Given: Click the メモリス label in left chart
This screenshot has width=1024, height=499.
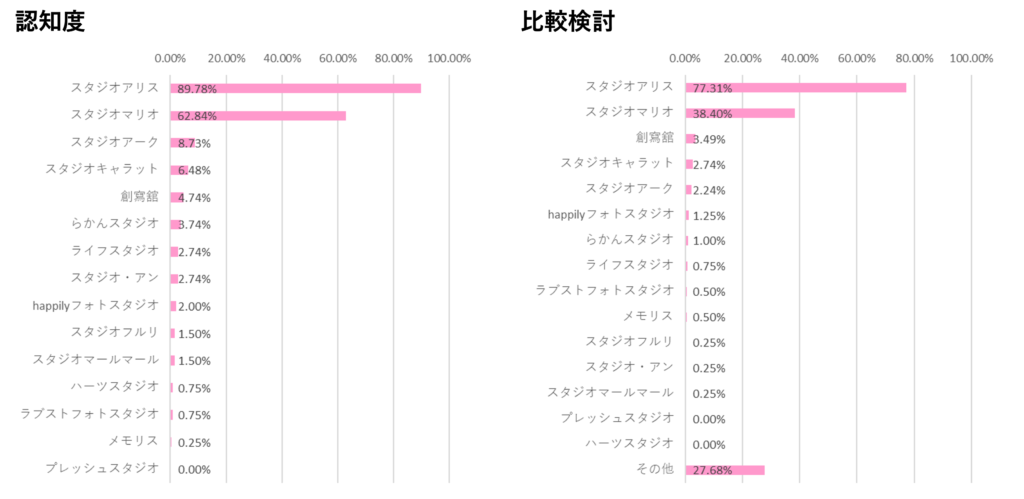Looking at the screenshot, I should point(133,441).
